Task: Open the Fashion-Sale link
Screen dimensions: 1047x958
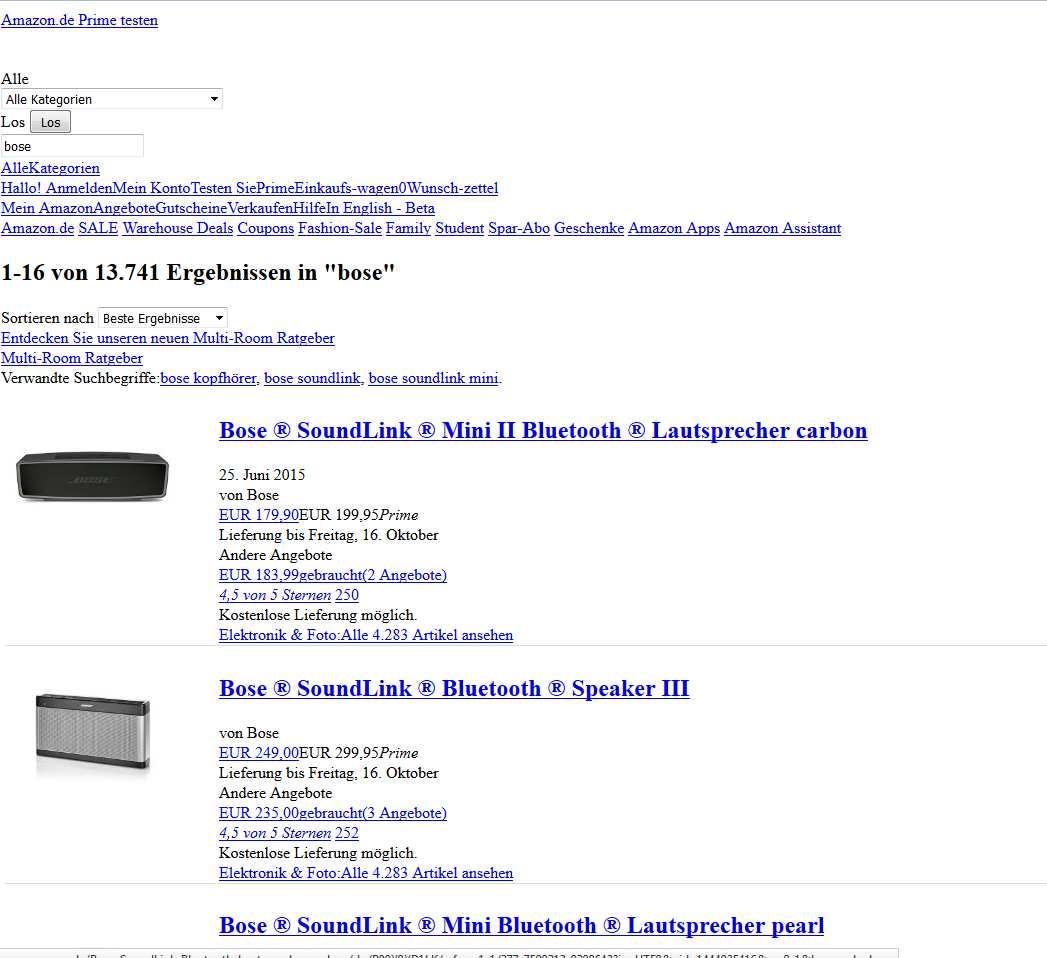Action: (x=340, y=228)
